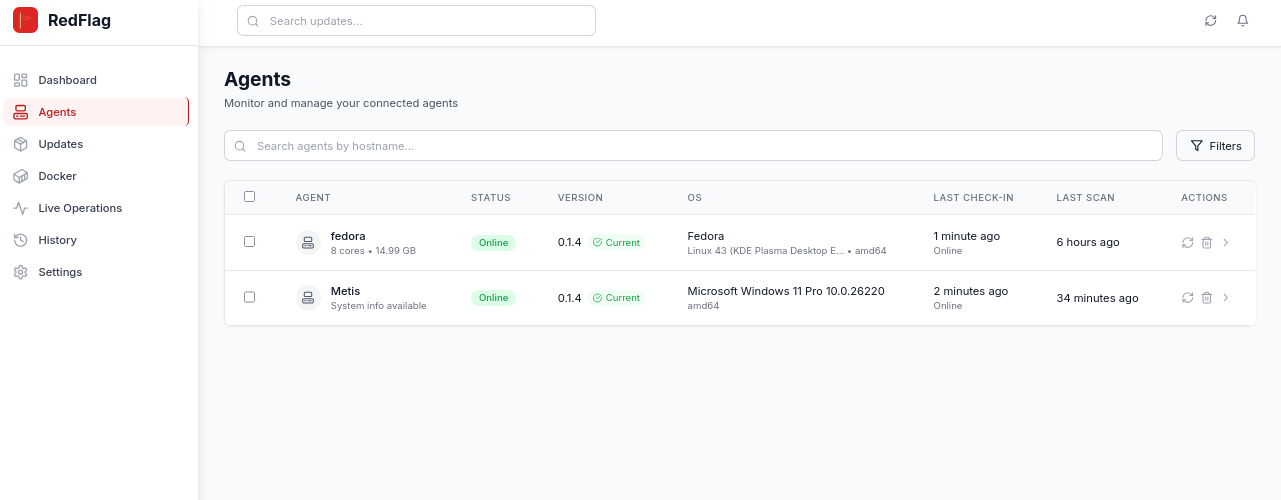Viewport: 1281px width, 500px height.
Task: Go to Dashboard in sidebar
Action: pyautogui.click(x=67, y=80)
